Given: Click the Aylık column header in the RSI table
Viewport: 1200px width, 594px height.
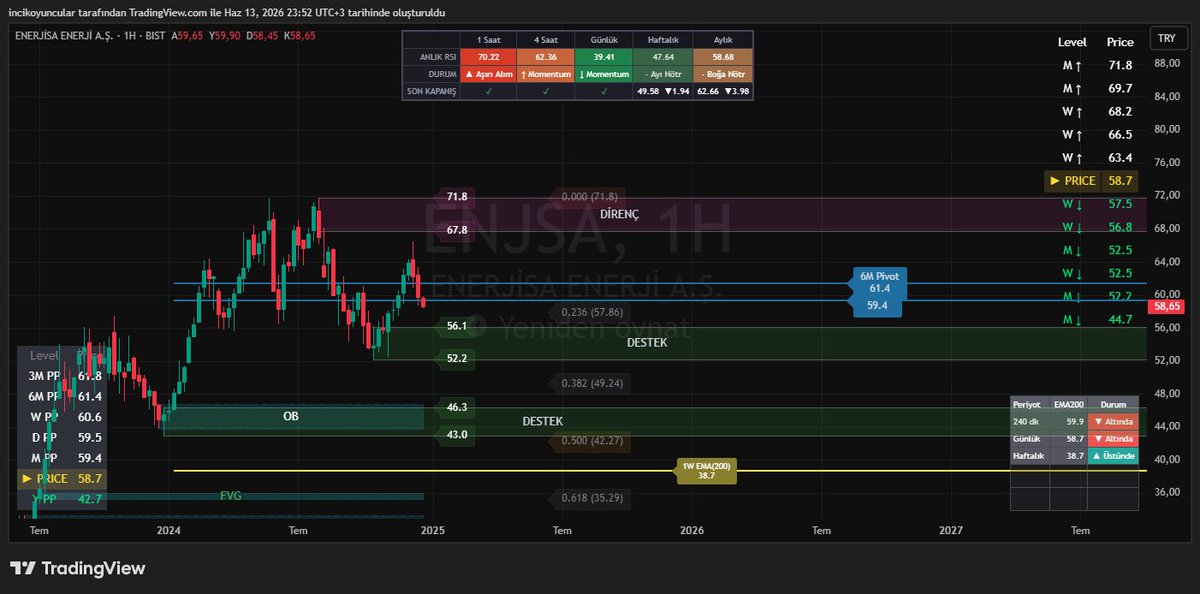Looking at the screenshot, I should point(725,39).
